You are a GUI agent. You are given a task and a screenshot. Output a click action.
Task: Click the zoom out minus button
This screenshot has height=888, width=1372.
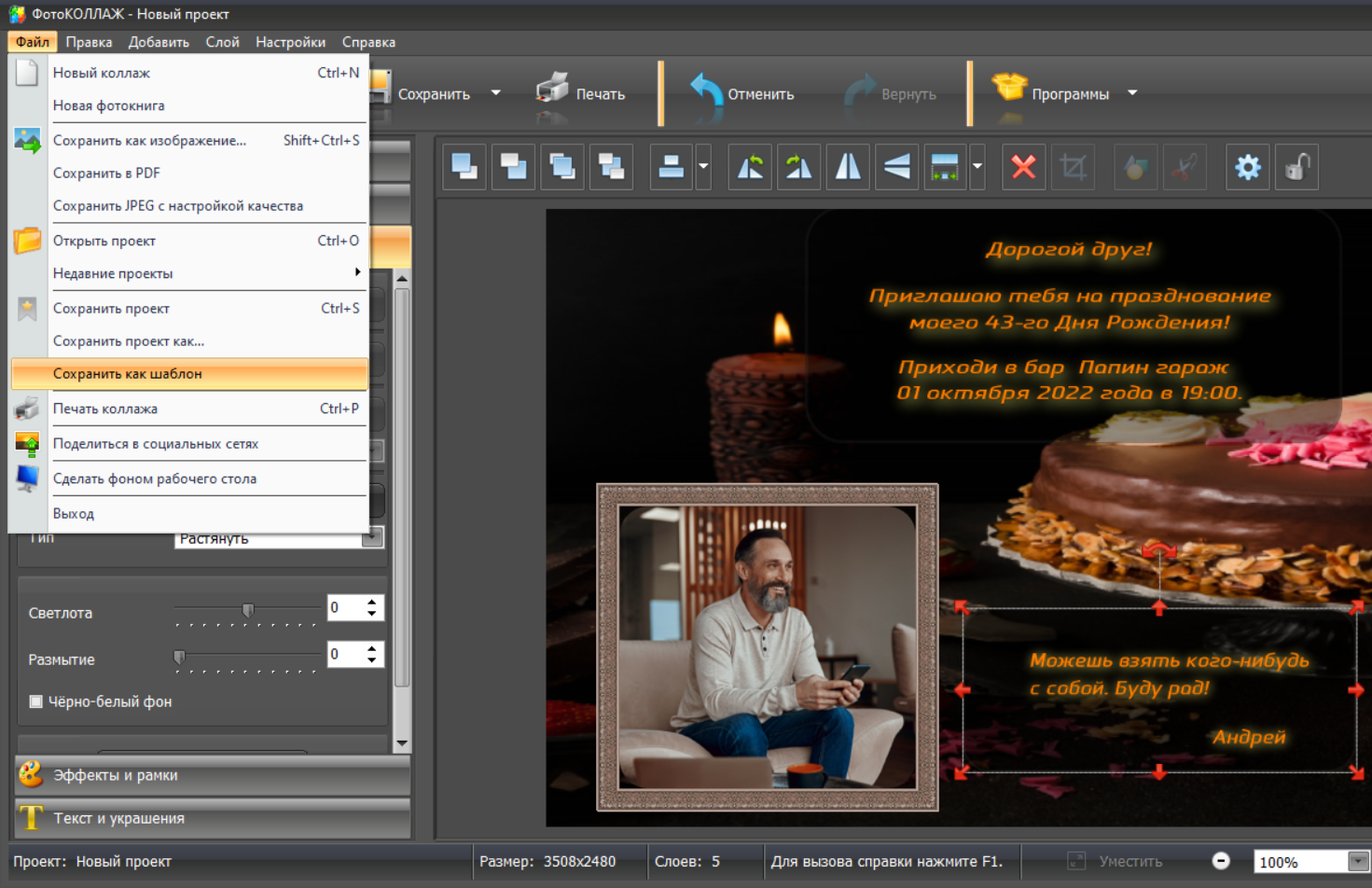[x=1220, y=861]
